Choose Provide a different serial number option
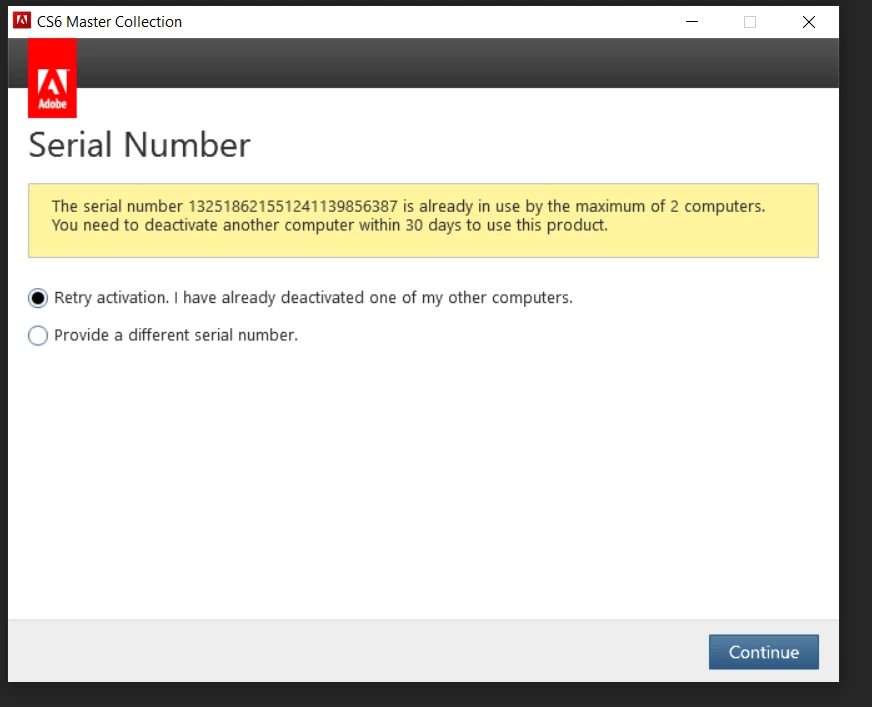This screenshot has height=707, width=872. [38, 335]
